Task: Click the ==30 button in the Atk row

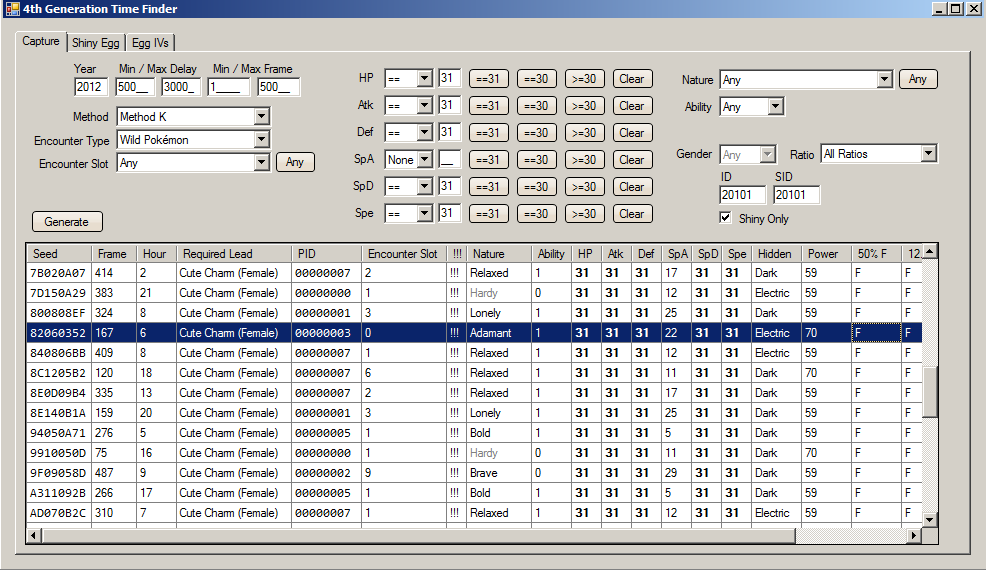Action: [536, 106]
